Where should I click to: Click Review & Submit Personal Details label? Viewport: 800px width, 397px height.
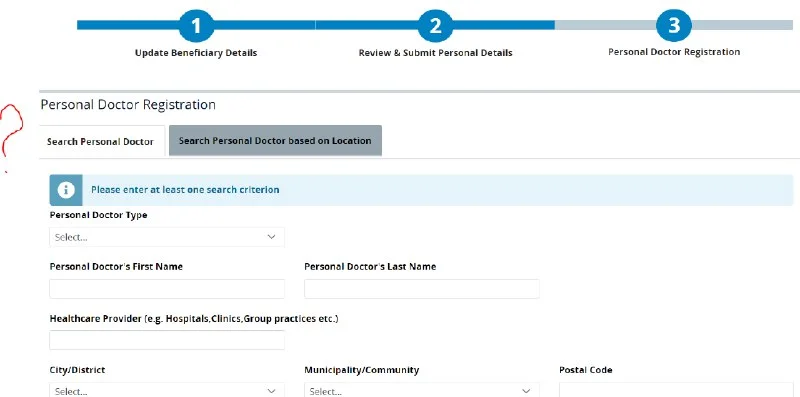[x=435, y=53]
